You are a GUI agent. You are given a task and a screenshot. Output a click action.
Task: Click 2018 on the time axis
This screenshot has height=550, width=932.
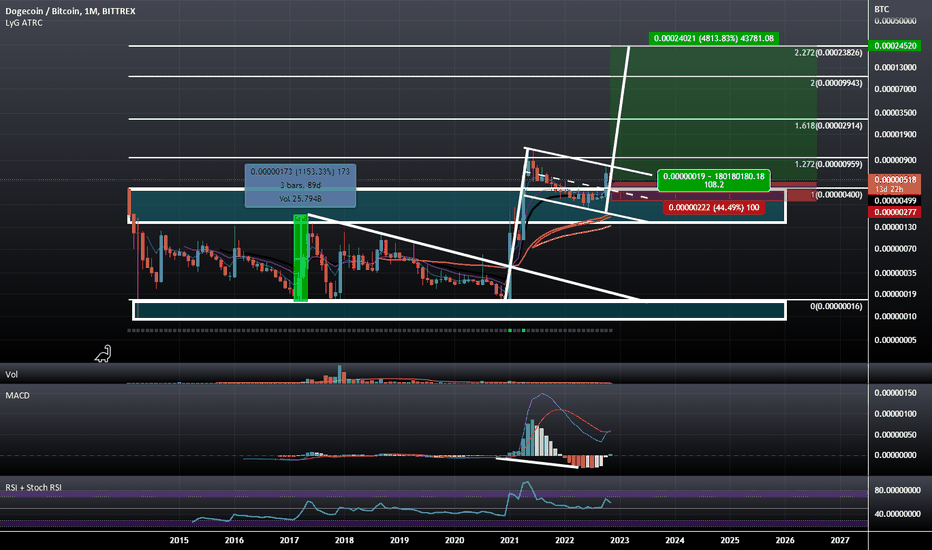coord(344,540)
